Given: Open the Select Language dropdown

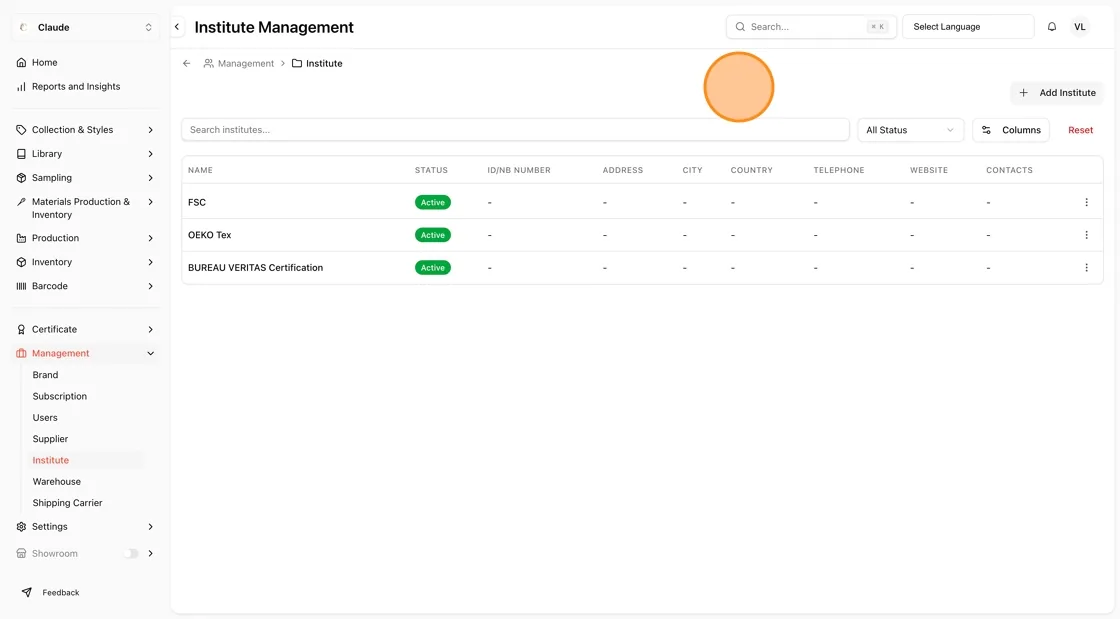Looking at the screenshot, I should [968, 27].
